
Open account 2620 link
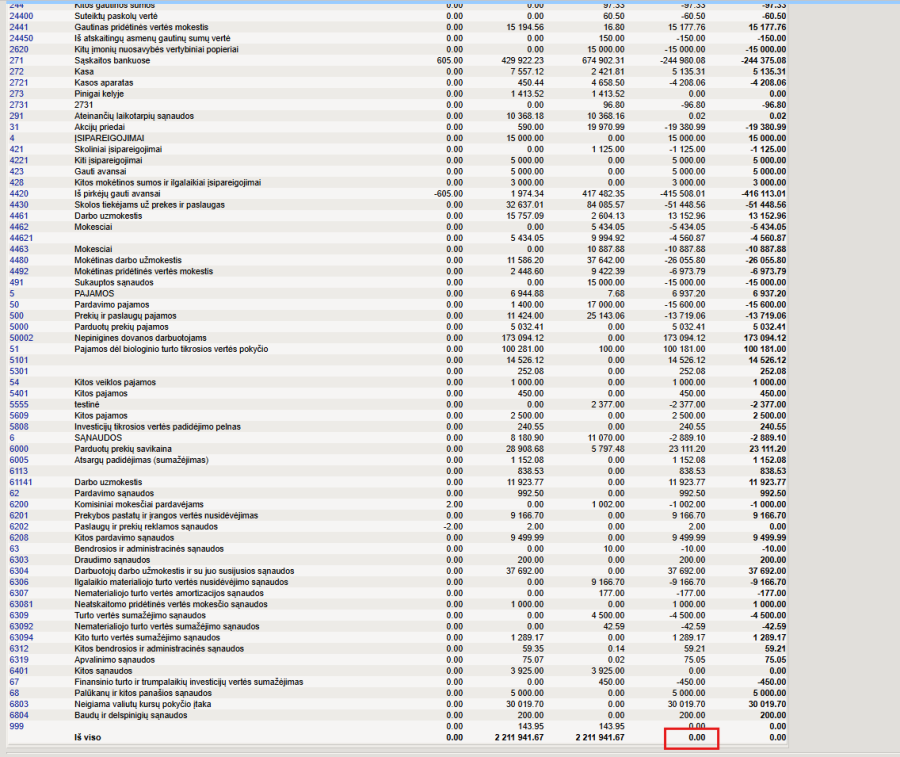[x=18, y=50]
